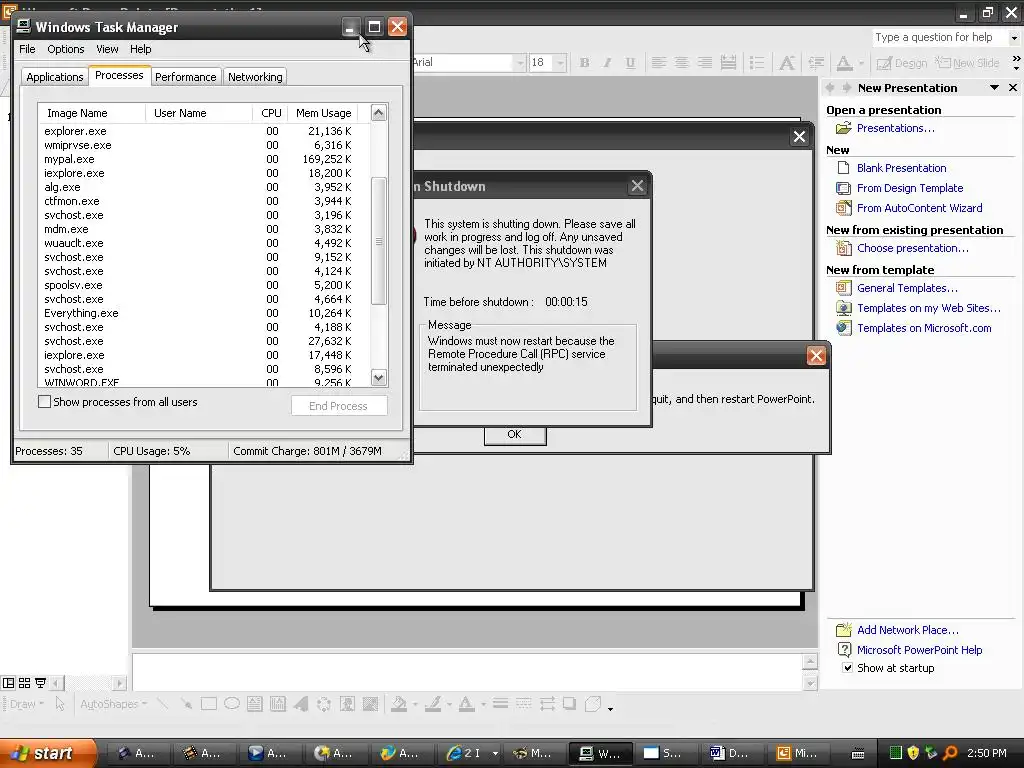Check Show processes from all users

coord(44,402)
